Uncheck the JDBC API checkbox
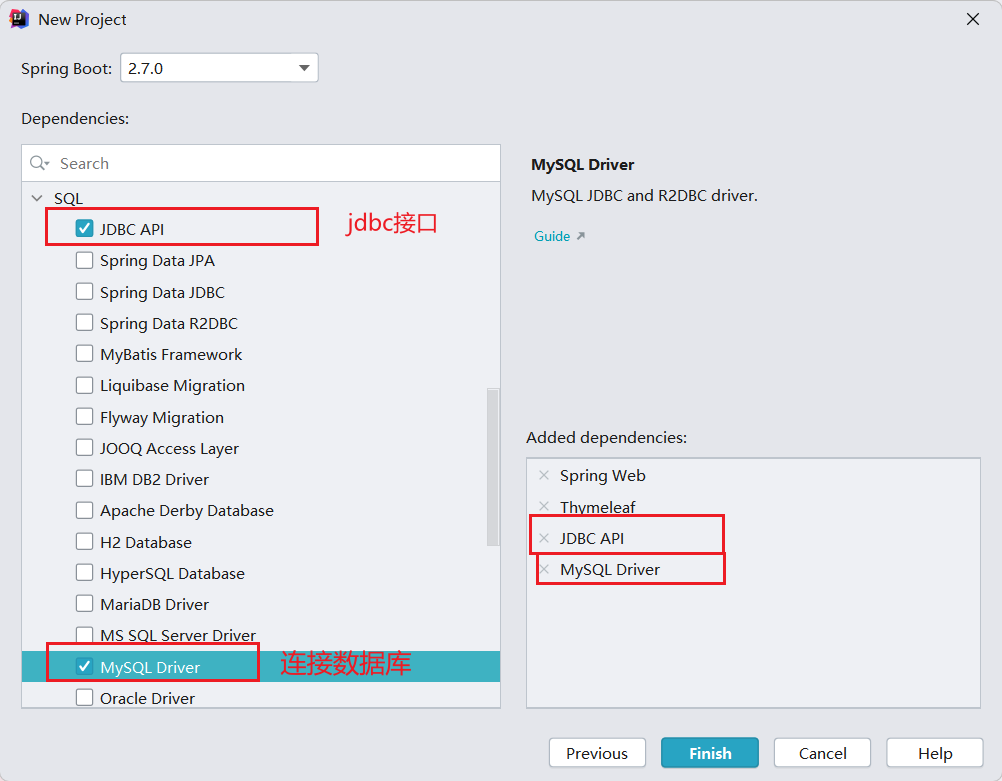Image resolution: width=1002 pixels, height=781 pixels. [84, 228]
